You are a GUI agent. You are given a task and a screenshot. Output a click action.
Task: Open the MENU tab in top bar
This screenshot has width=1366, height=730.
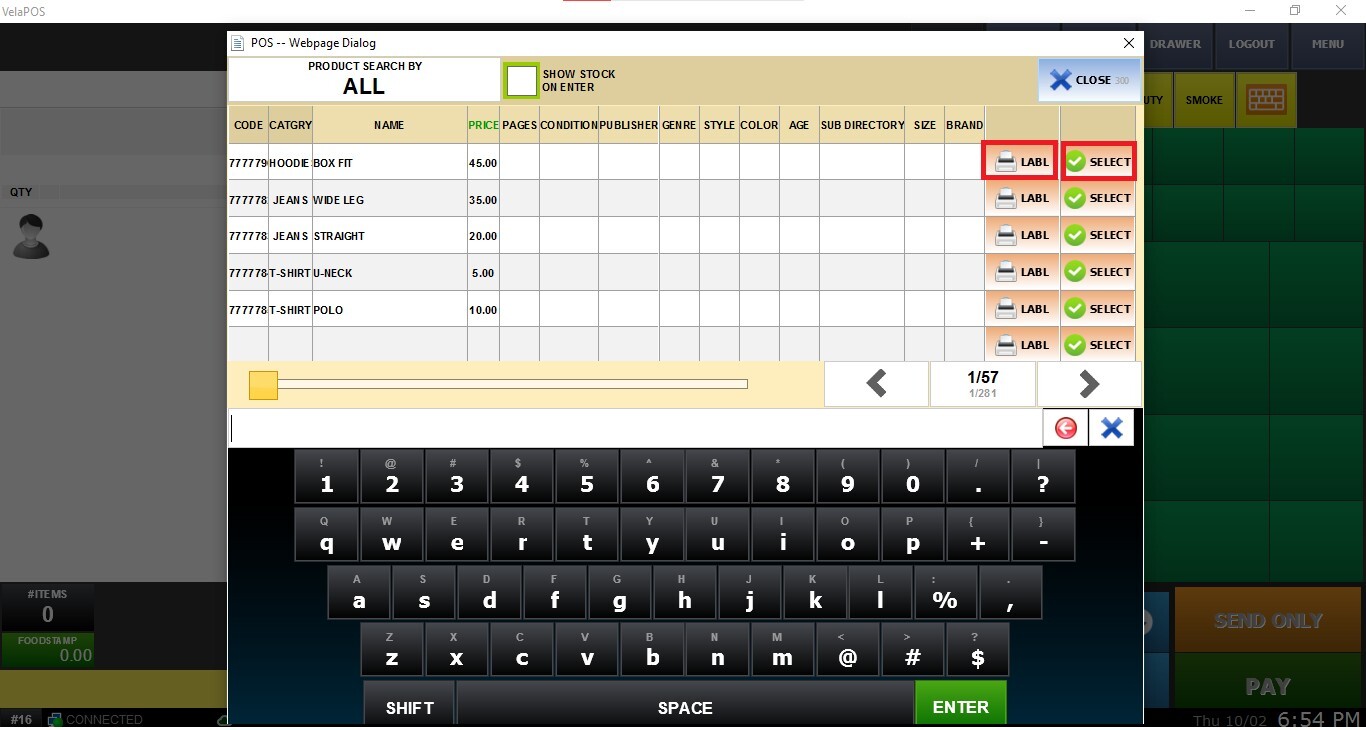pyautogui.click(x=1327, y=44)
